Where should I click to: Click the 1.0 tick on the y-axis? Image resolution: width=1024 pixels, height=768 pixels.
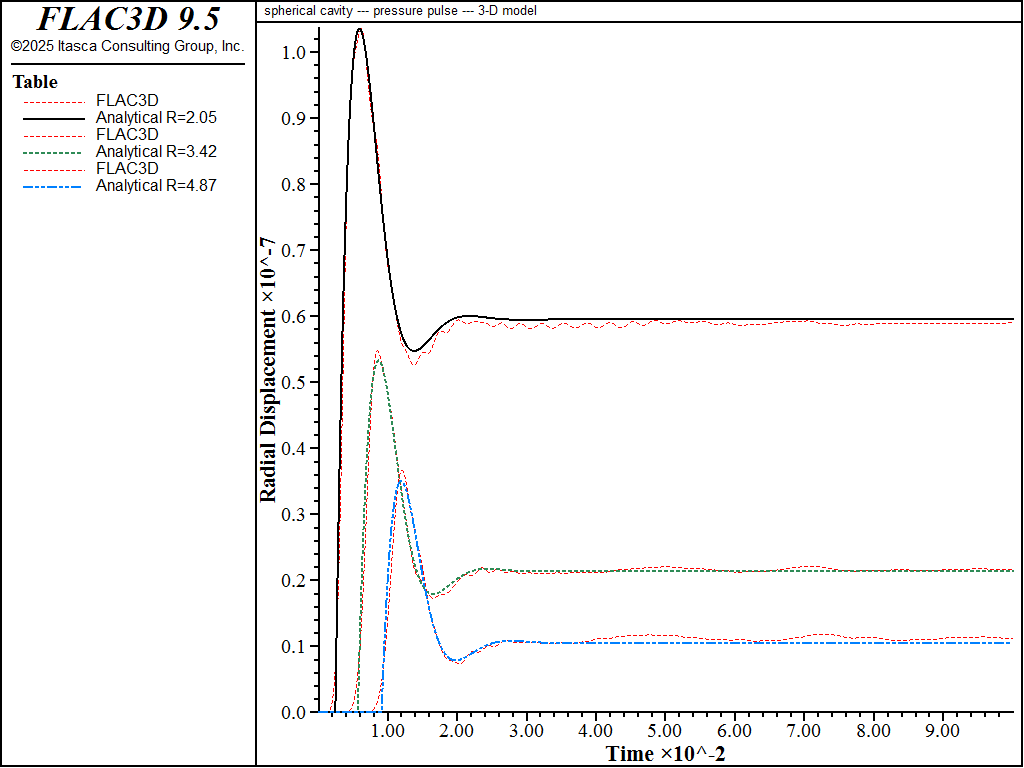pos(293,52)
